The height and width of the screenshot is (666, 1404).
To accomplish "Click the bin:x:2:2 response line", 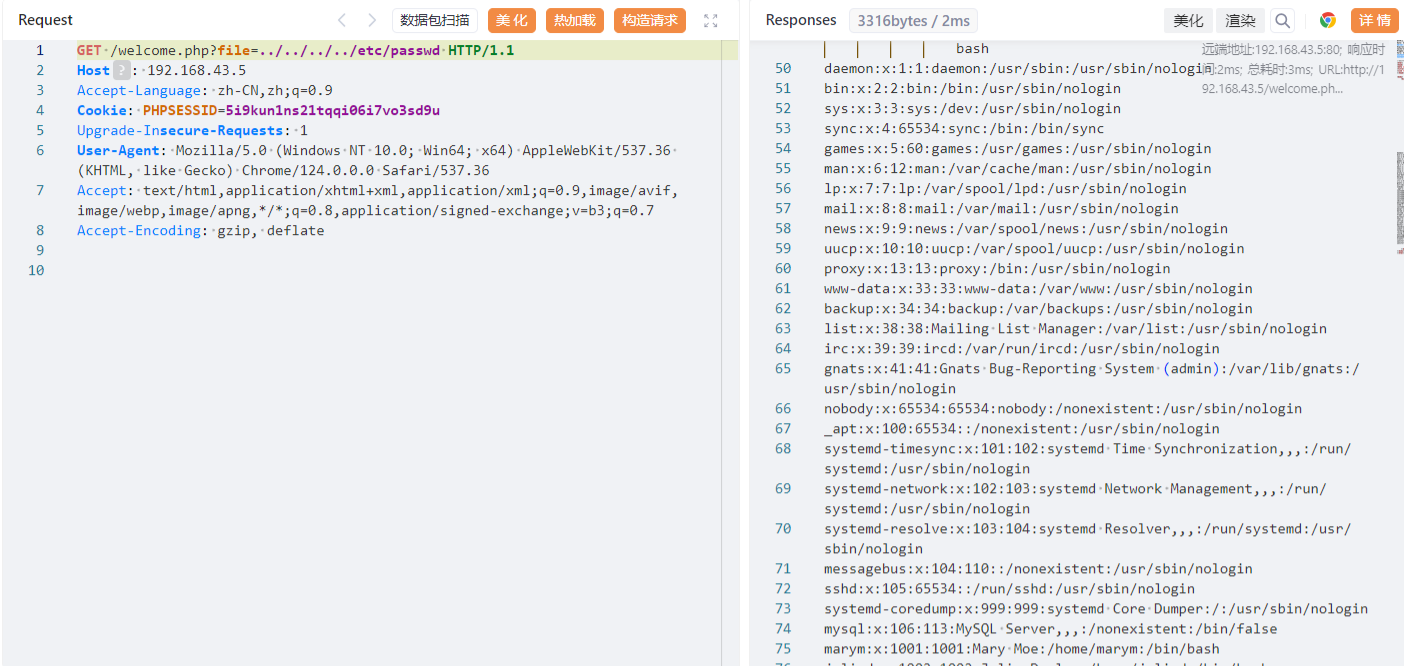I will click(x=972, y=88).
